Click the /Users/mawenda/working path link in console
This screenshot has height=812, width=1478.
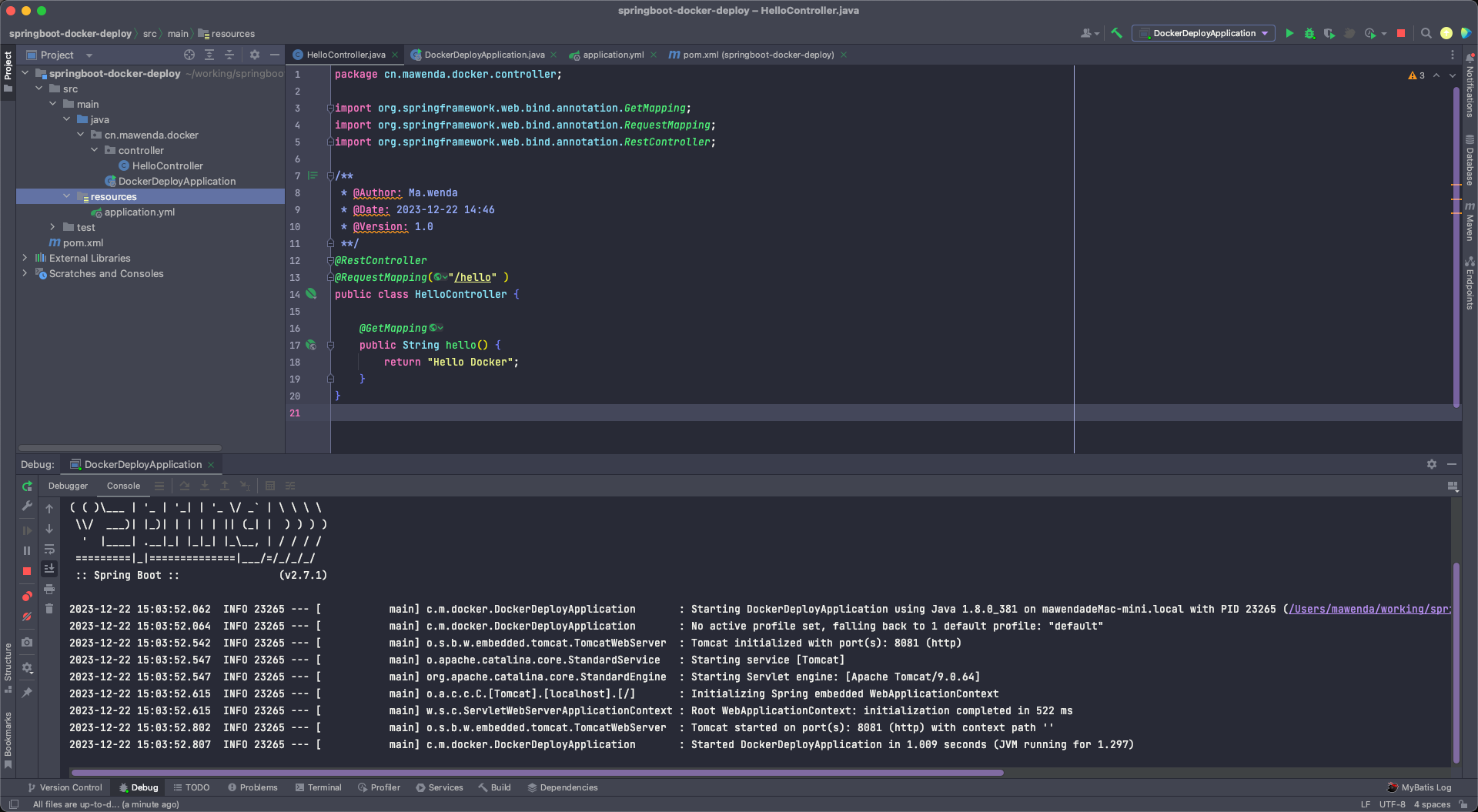tap(1369, 609)
